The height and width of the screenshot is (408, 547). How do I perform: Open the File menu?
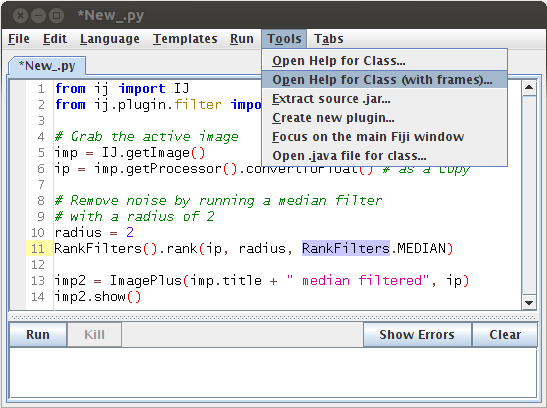19,39
